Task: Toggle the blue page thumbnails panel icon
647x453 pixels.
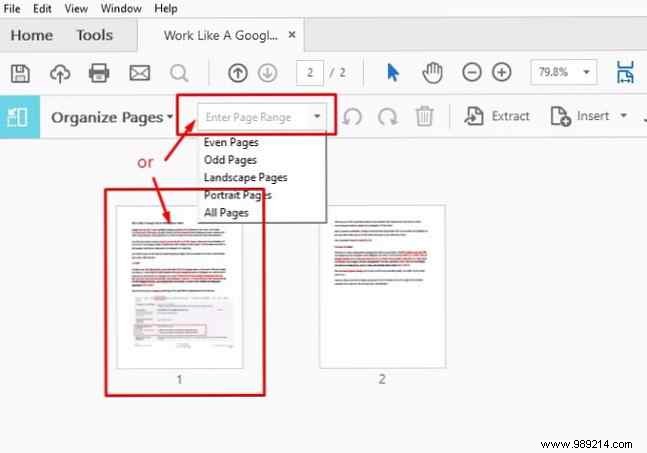Action: pos(18,117)
